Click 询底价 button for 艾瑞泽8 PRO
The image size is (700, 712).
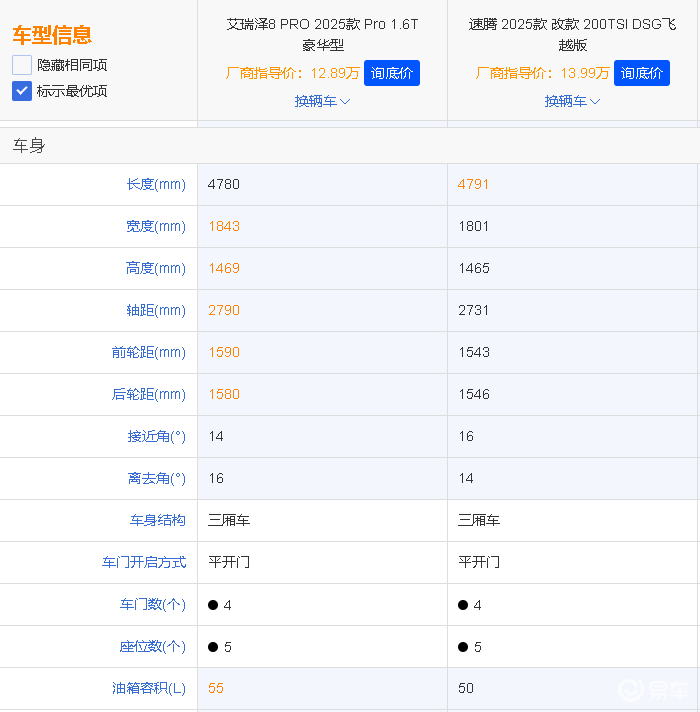pyautogui.click(x=392, y=73)
